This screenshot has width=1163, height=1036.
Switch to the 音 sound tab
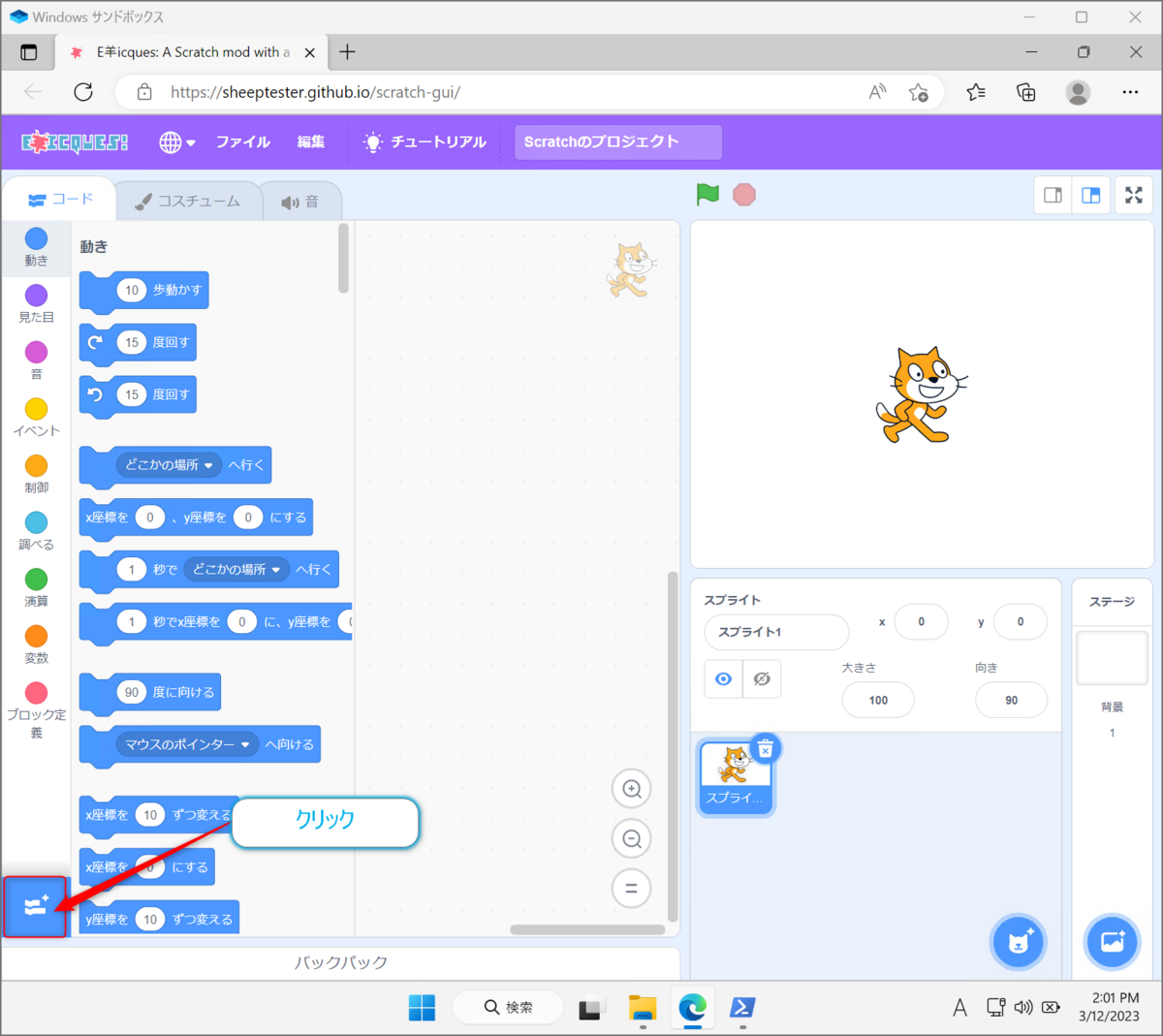click(300, 202)
